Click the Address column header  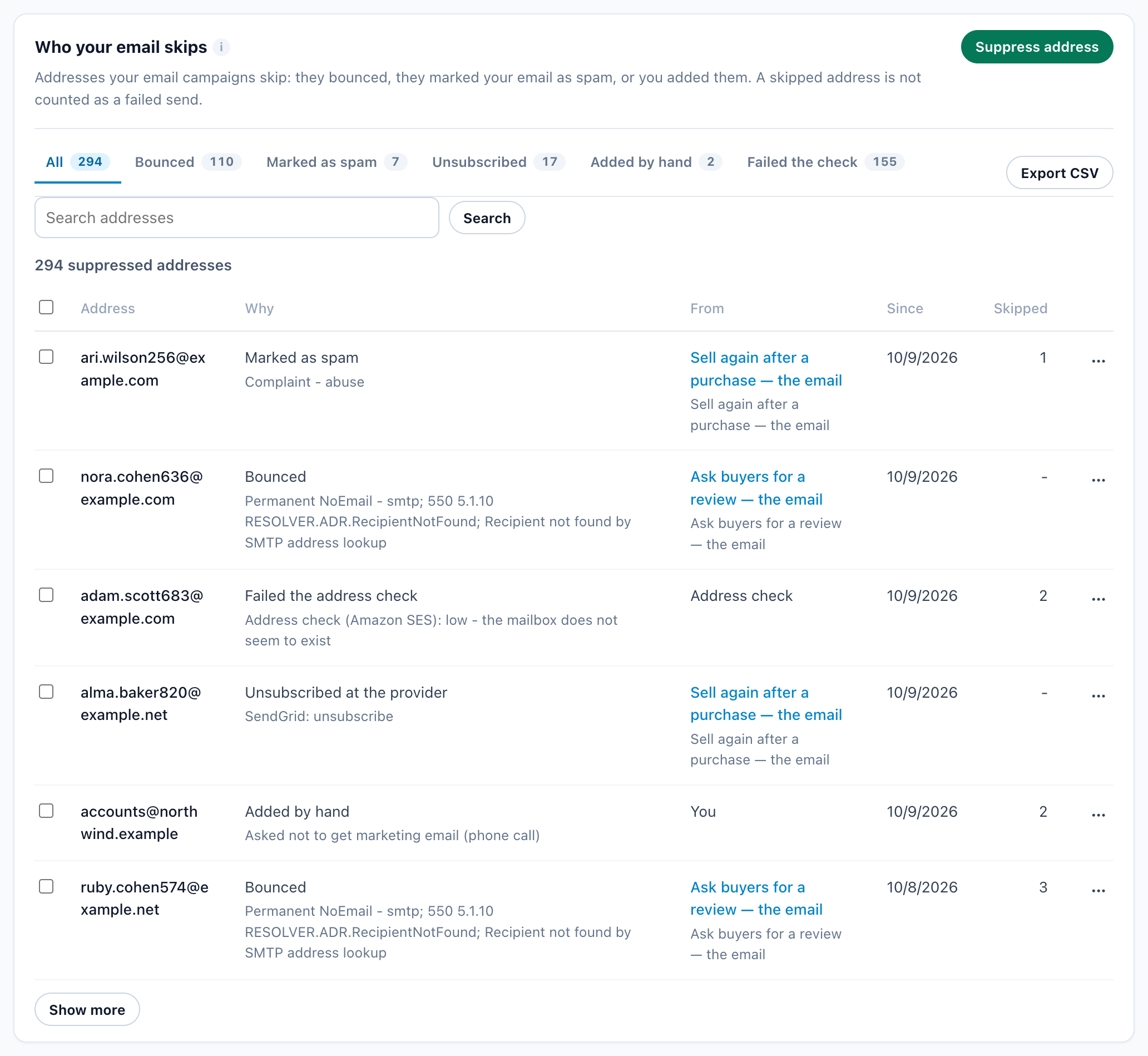[107, 309]
